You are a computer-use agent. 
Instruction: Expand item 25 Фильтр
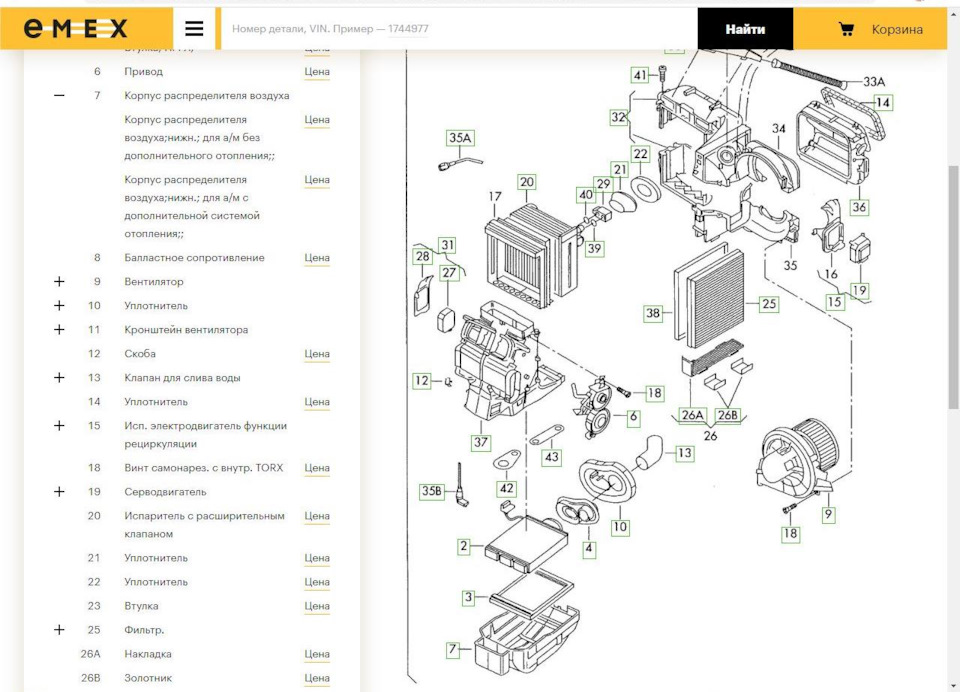click(59, 630)
